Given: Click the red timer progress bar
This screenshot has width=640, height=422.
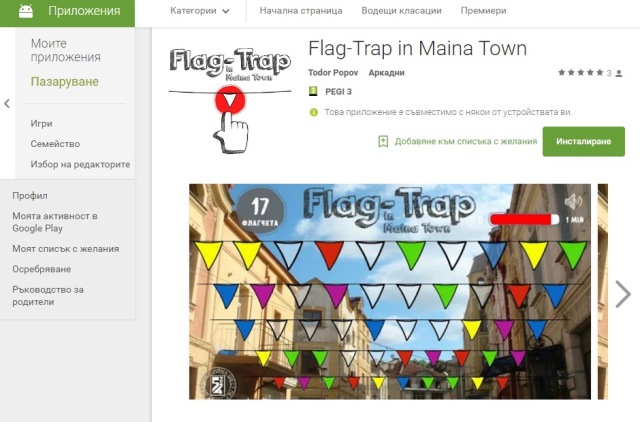Looking at the screenshot, I should [524, 220].
